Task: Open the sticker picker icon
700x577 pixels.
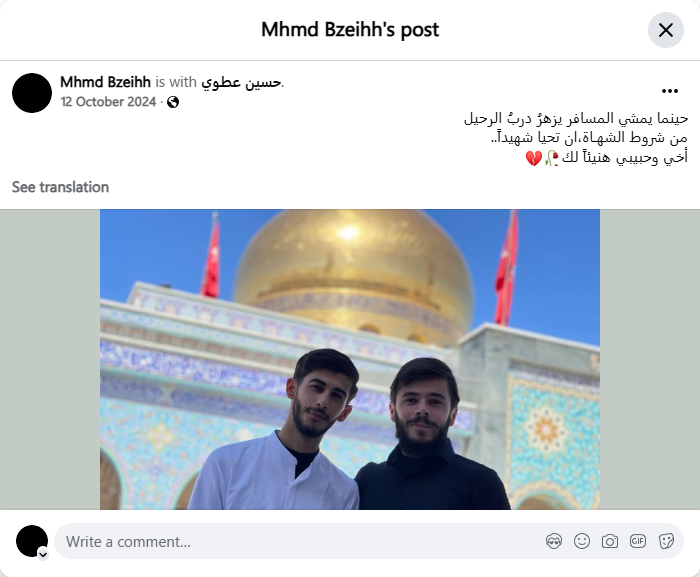Action: (666, 541)
